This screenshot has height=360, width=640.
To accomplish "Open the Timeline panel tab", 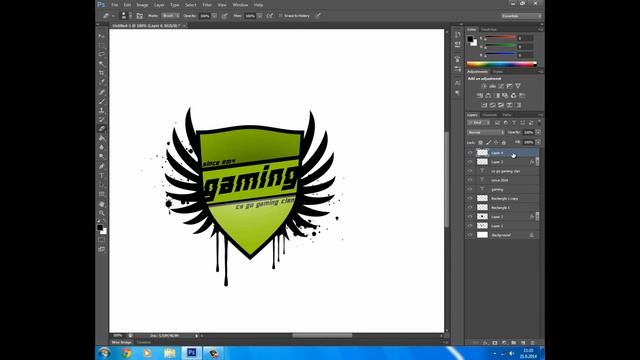I will point(144,342).
